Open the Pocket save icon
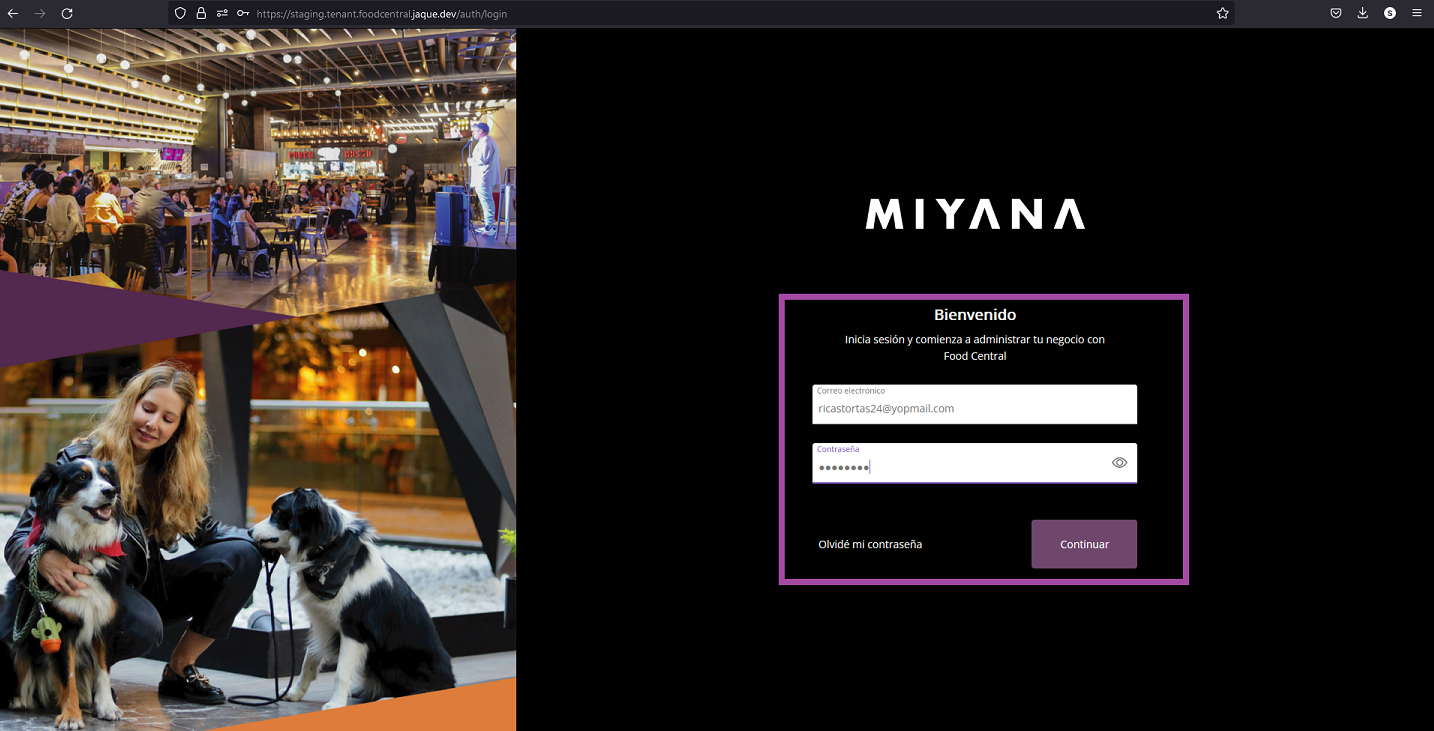1434x731 pixels. click(x=1336, y=14)
